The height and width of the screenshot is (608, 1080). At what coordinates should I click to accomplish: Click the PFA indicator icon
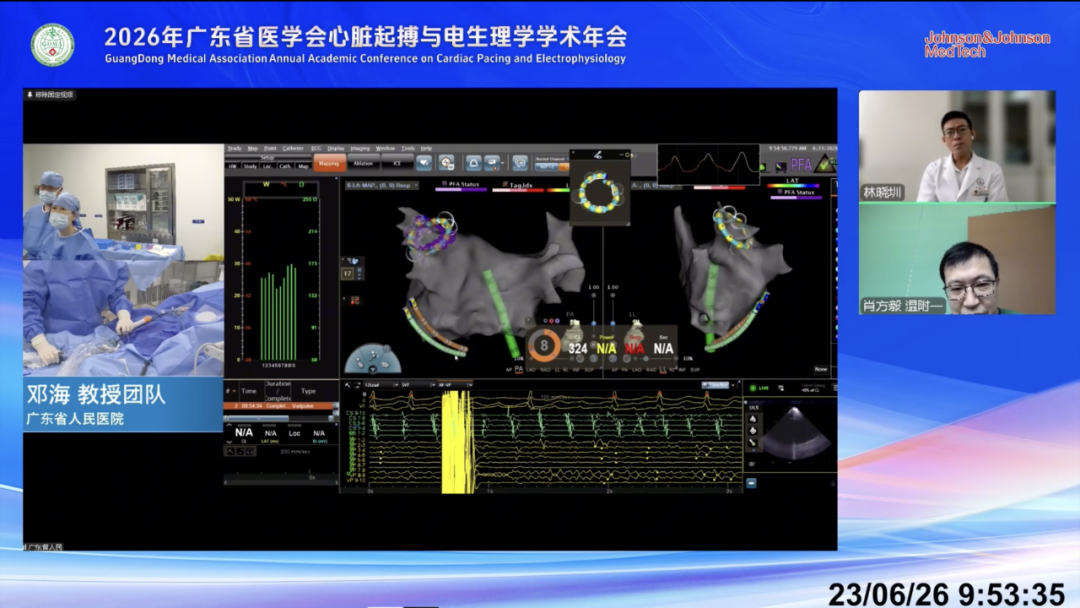pyautogui.click(x=801, y=164)
